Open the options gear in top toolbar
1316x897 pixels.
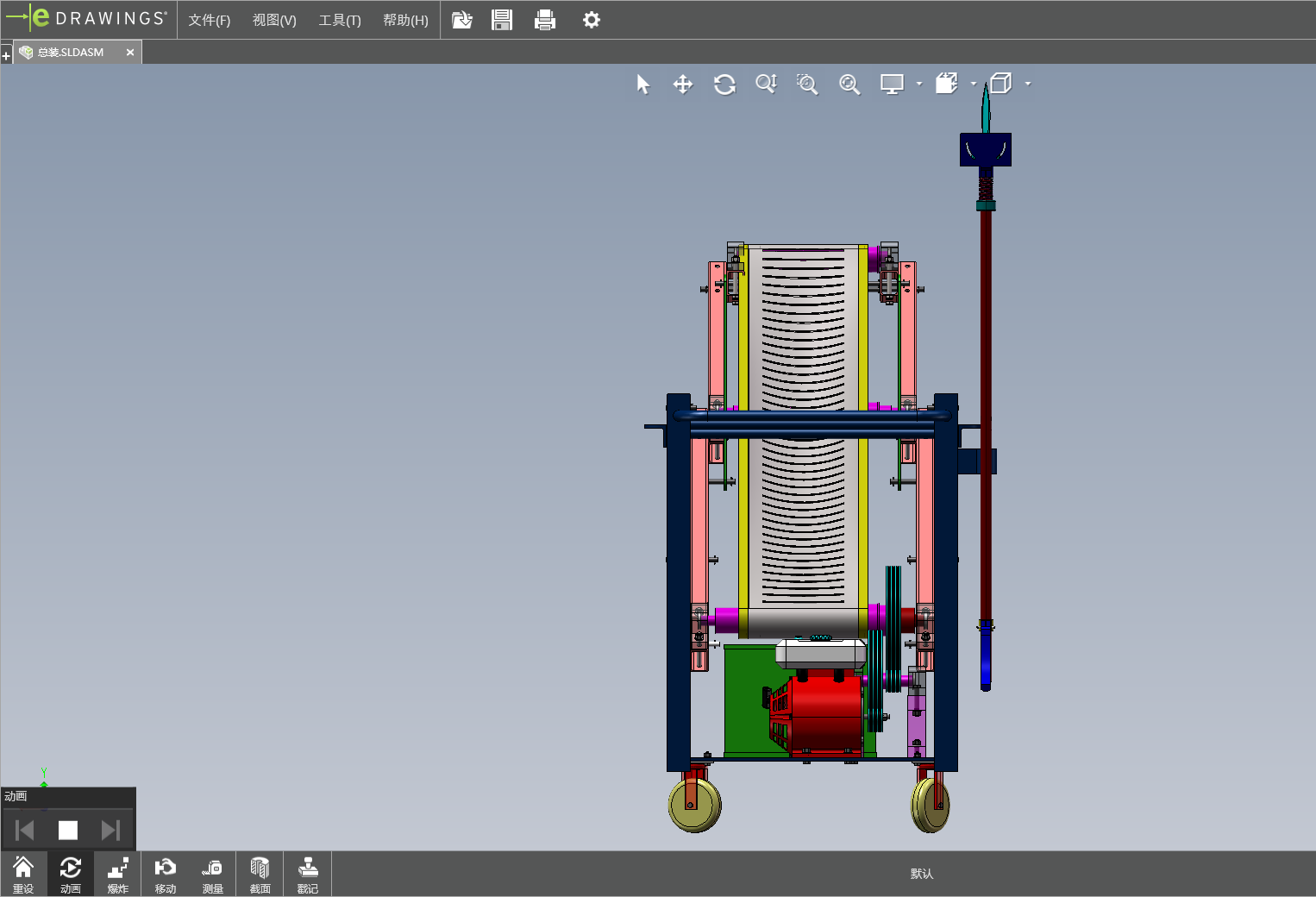tap(591, 20)
